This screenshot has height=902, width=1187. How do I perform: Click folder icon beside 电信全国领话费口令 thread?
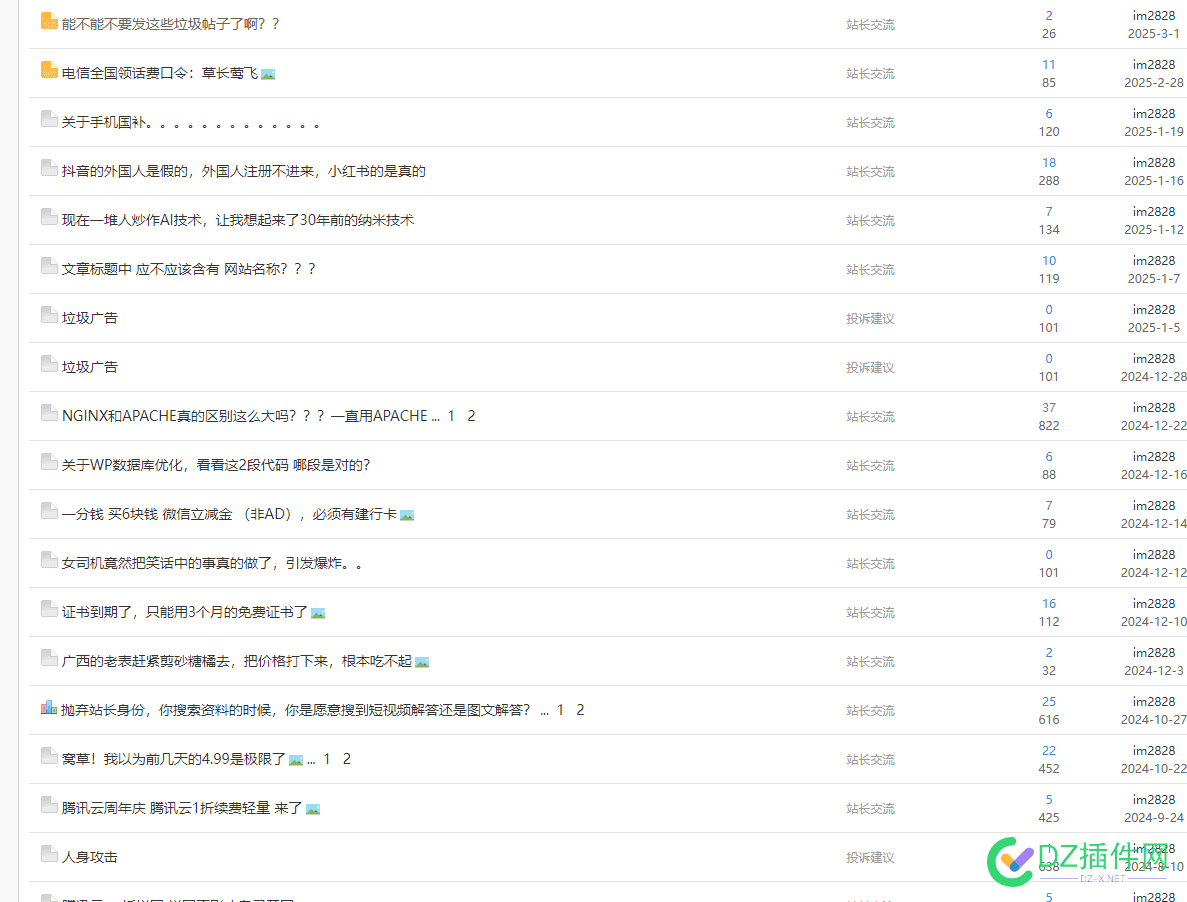(49, 70)
